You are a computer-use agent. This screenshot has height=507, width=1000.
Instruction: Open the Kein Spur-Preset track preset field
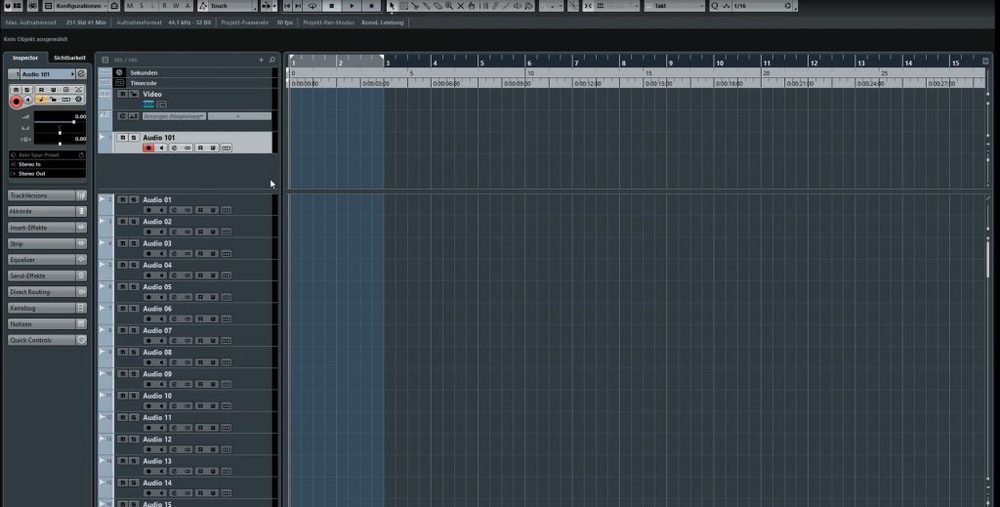[47, 155]
